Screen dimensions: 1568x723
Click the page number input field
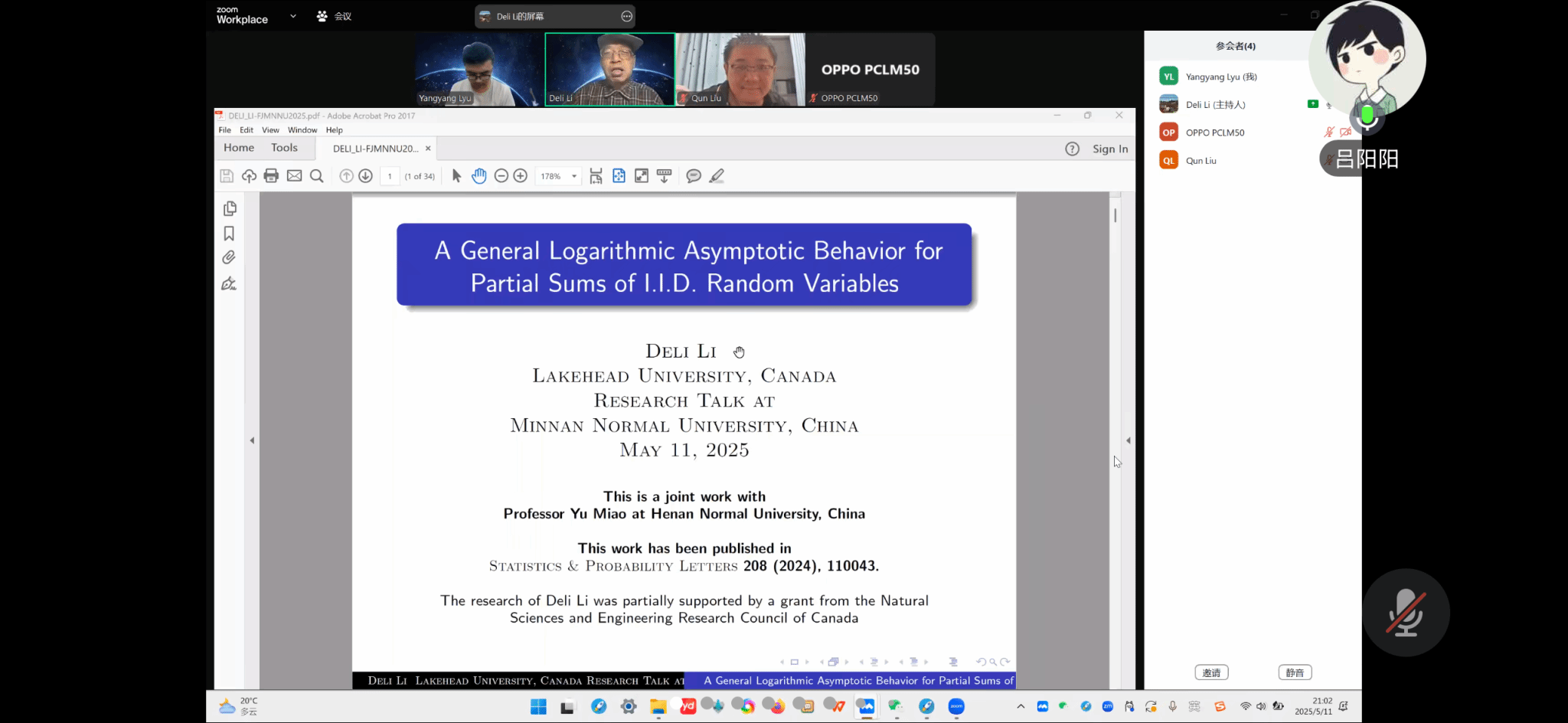pyautogui.click(x=390, y=176)
